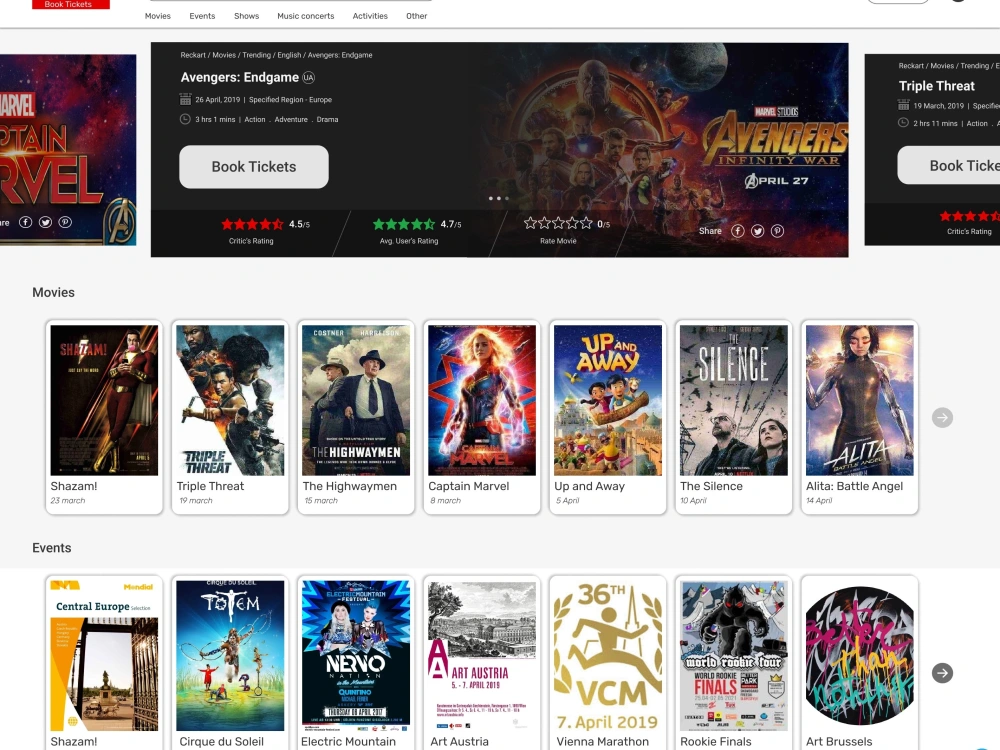This screenshot has width=1000, height=750.
Task: Click Pinterest icon on Captain Marvel banner
Action: click(x=65, y=222)
